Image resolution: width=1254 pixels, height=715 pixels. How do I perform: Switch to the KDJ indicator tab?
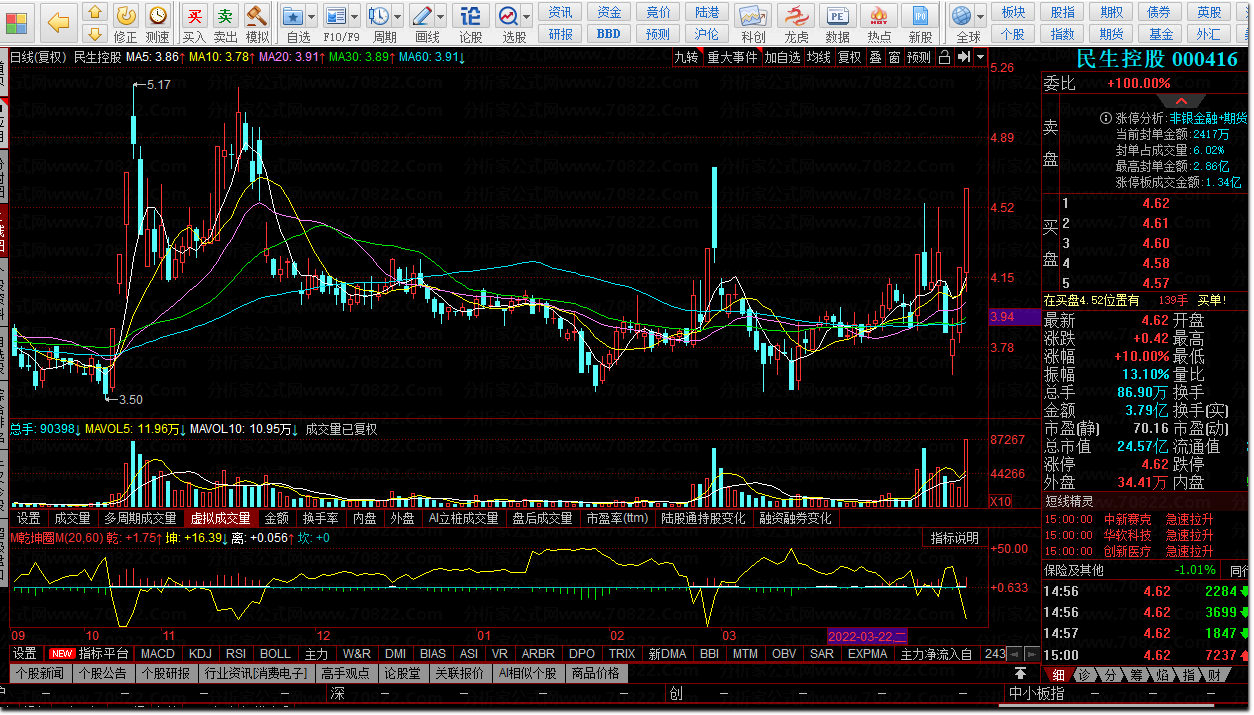point(200,654)
